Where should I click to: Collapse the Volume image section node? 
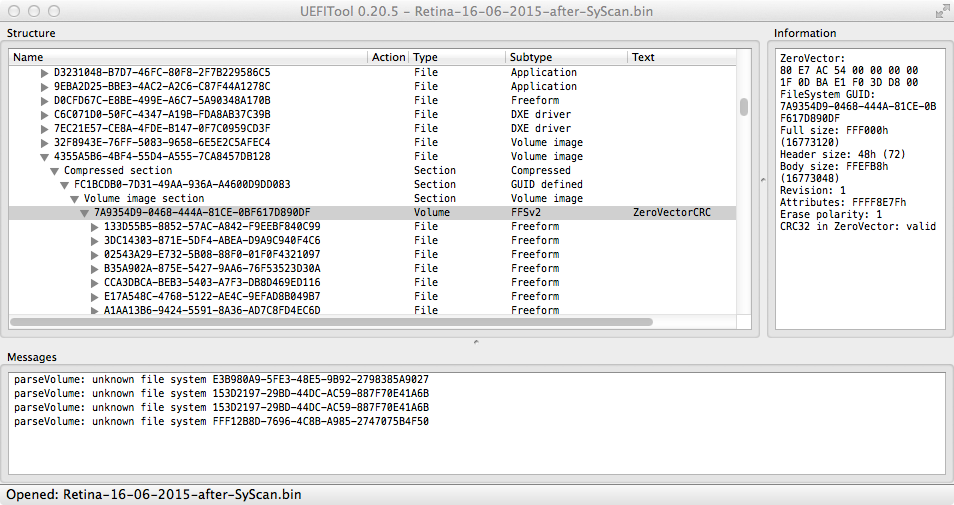point(74,199)
